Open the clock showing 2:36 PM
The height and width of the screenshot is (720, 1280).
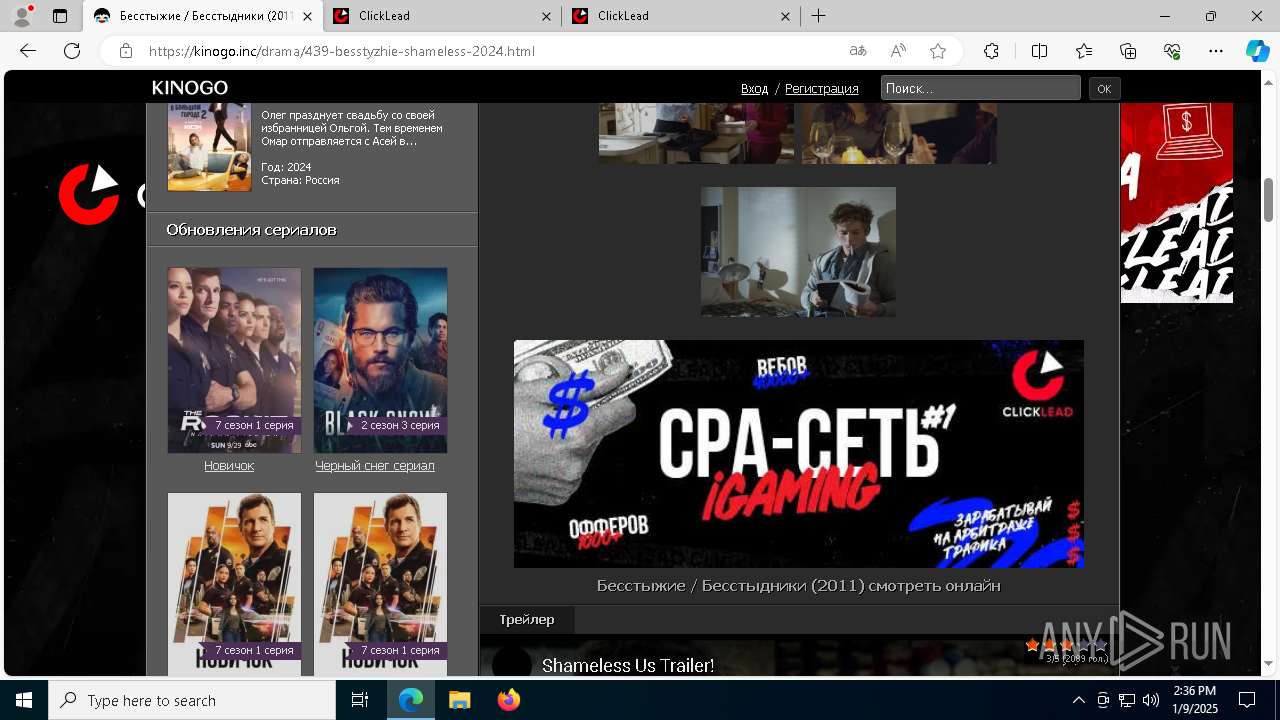pos(1195,700)
